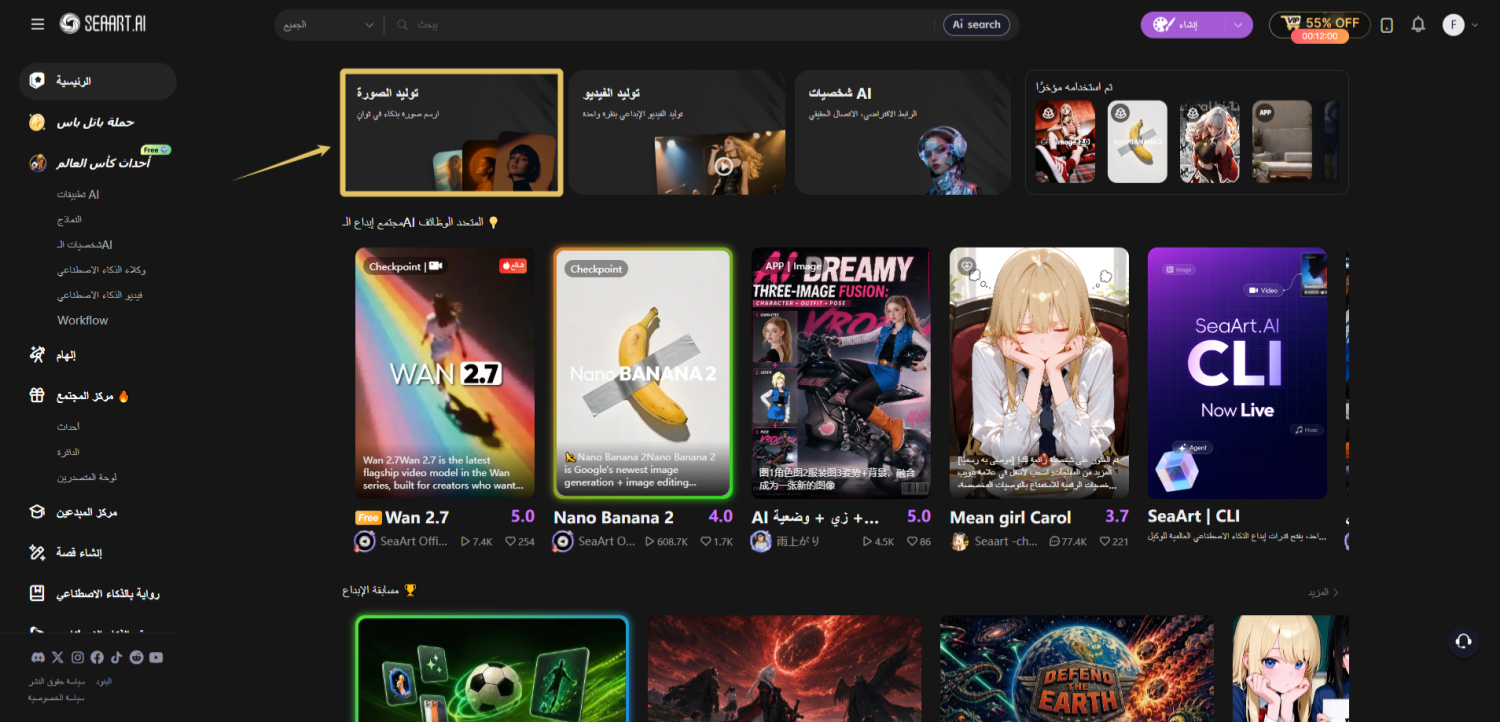Open the المزيد link beside مسابقة الإبداع

click(1323, 593)
